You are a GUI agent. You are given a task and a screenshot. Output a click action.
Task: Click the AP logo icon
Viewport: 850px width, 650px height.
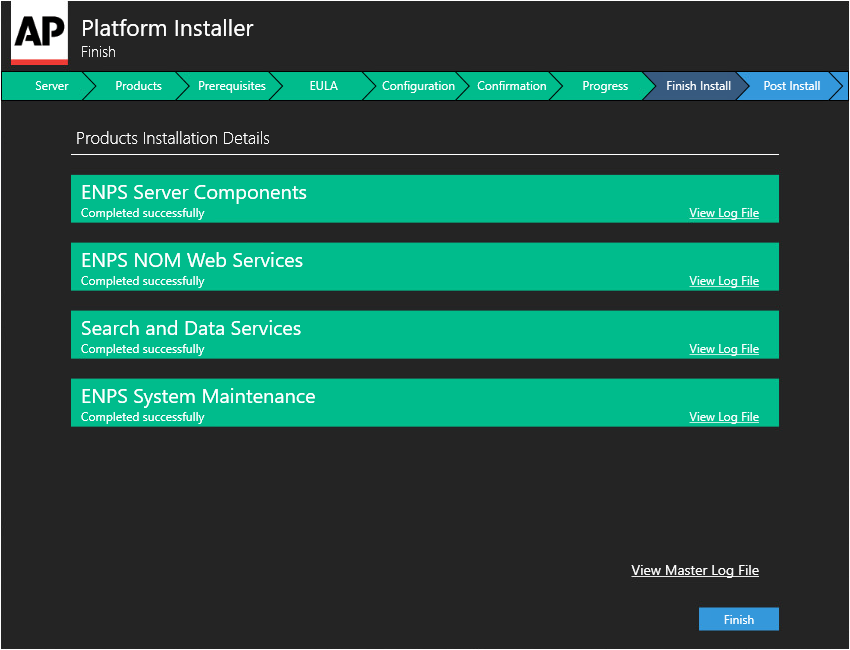(40, 34)
